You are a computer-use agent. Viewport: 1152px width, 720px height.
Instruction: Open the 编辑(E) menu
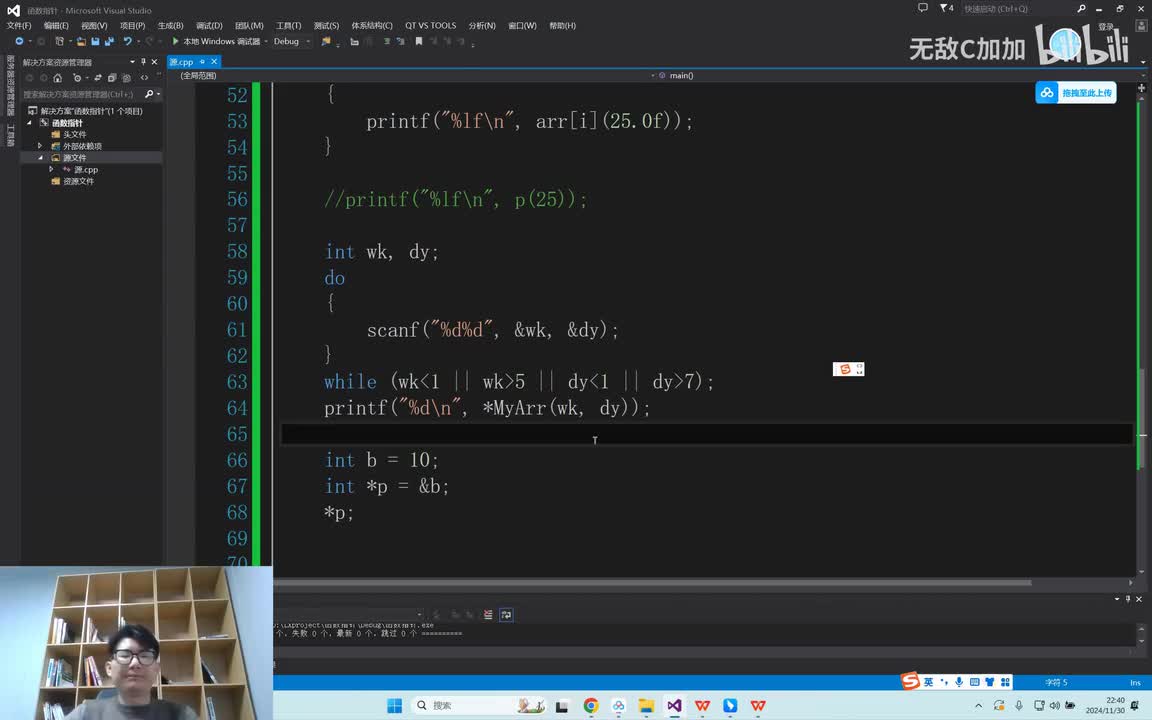[x=56, y=26]
